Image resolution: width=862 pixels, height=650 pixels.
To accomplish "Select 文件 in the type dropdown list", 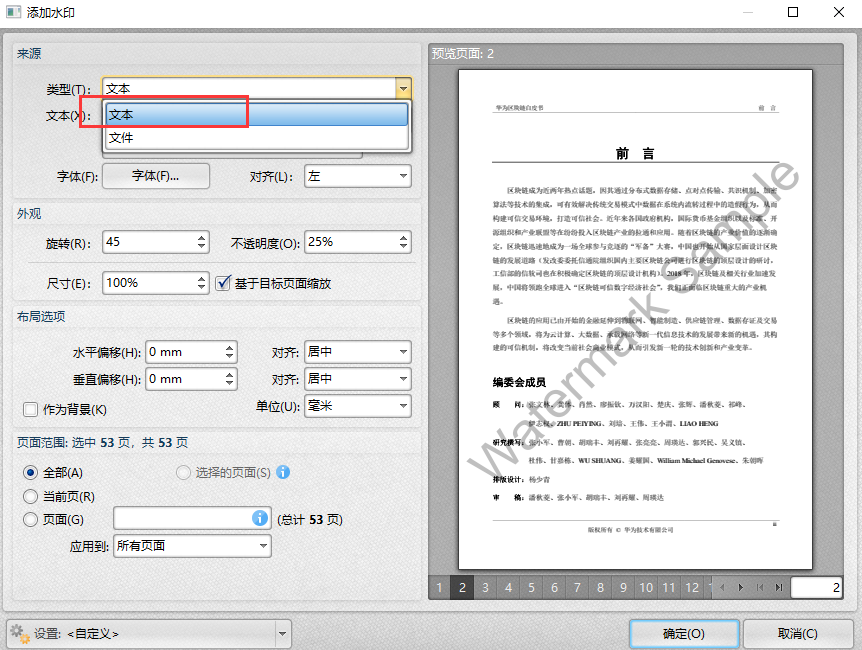I will tap(257, 137).
